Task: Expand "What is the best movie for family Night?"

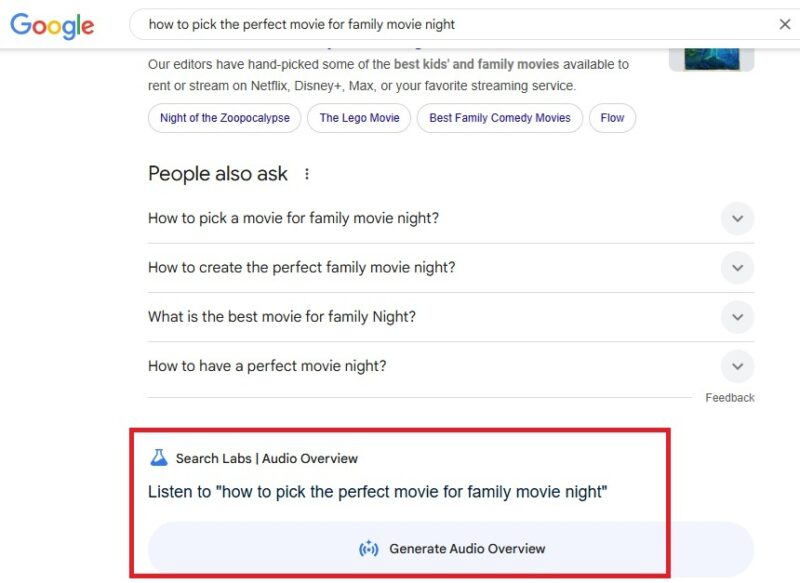Action: (737, 317)
